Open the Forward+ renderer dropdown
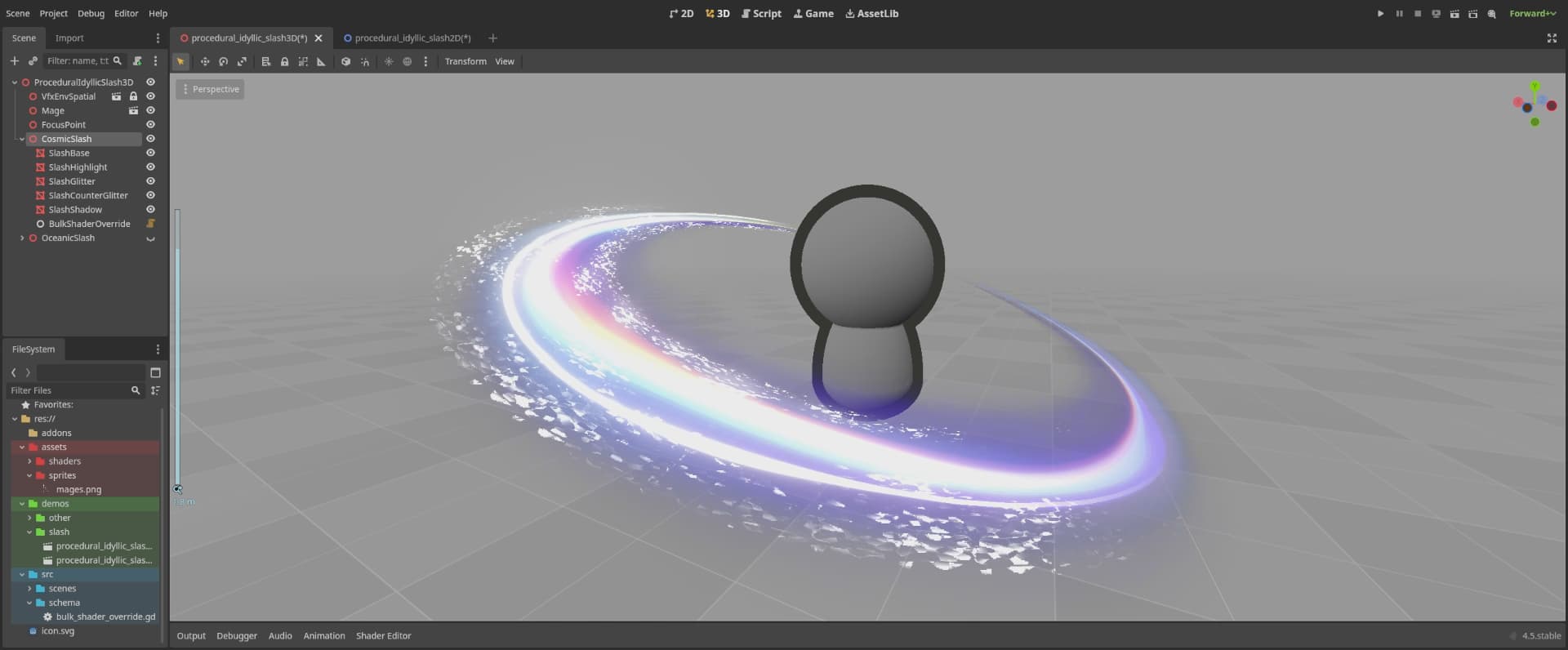 click(x=1532, y=14)
